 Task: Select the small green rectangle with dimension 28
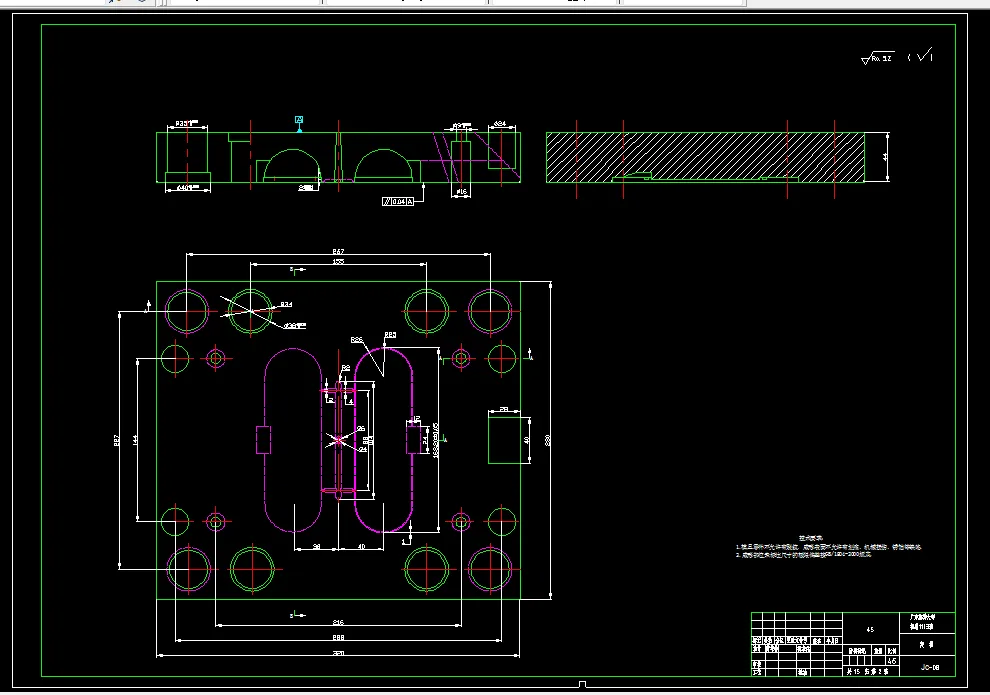[504, 440]
